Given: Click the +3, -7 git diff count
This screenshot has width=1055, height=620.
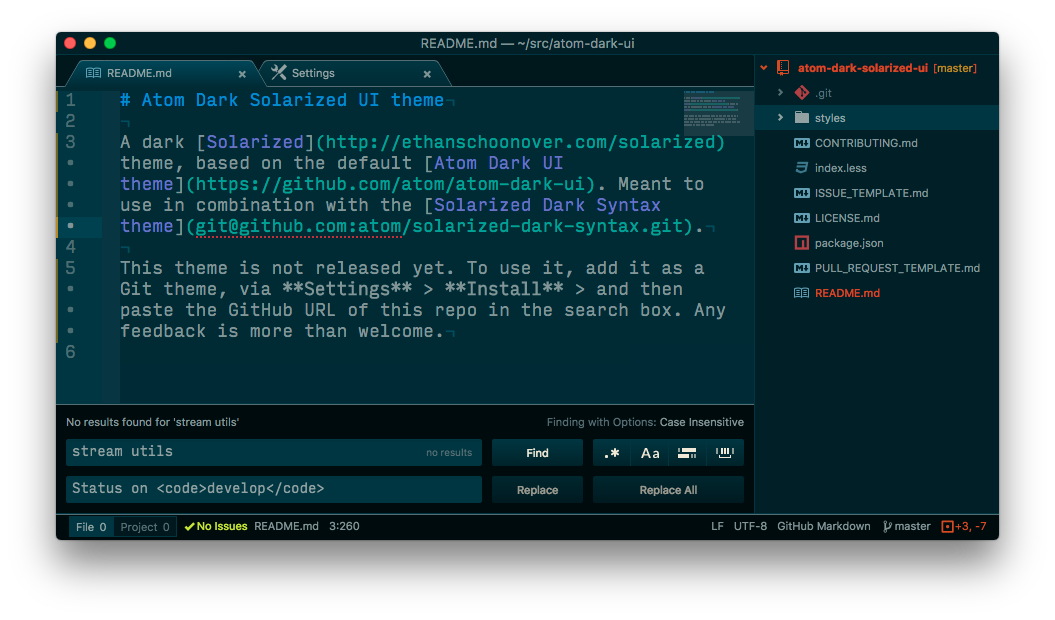Looking at the screenshot, I should point(971,526).
